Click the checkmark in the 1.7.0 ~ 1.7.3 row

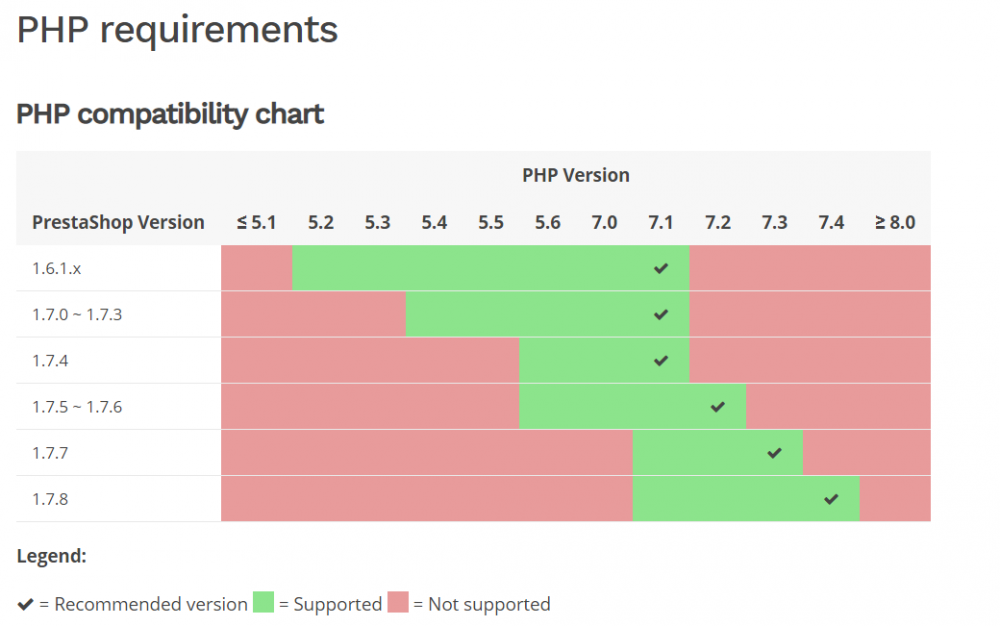(660, 314)
